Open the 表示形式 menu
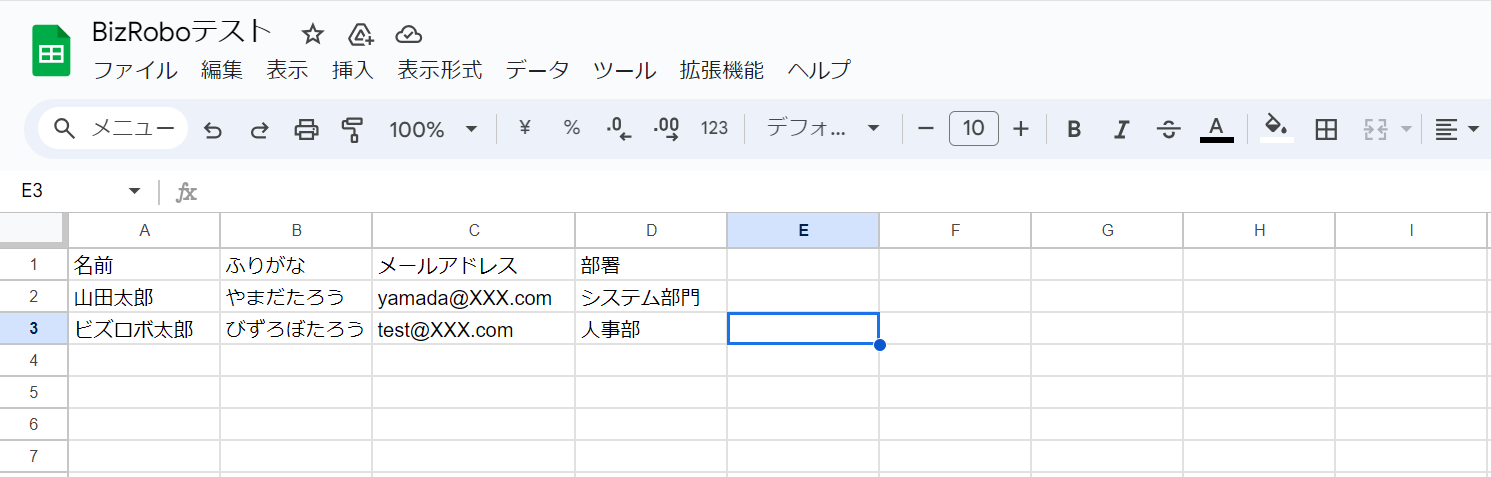This screenshot has height=477, width=1491. click(439, 70)
